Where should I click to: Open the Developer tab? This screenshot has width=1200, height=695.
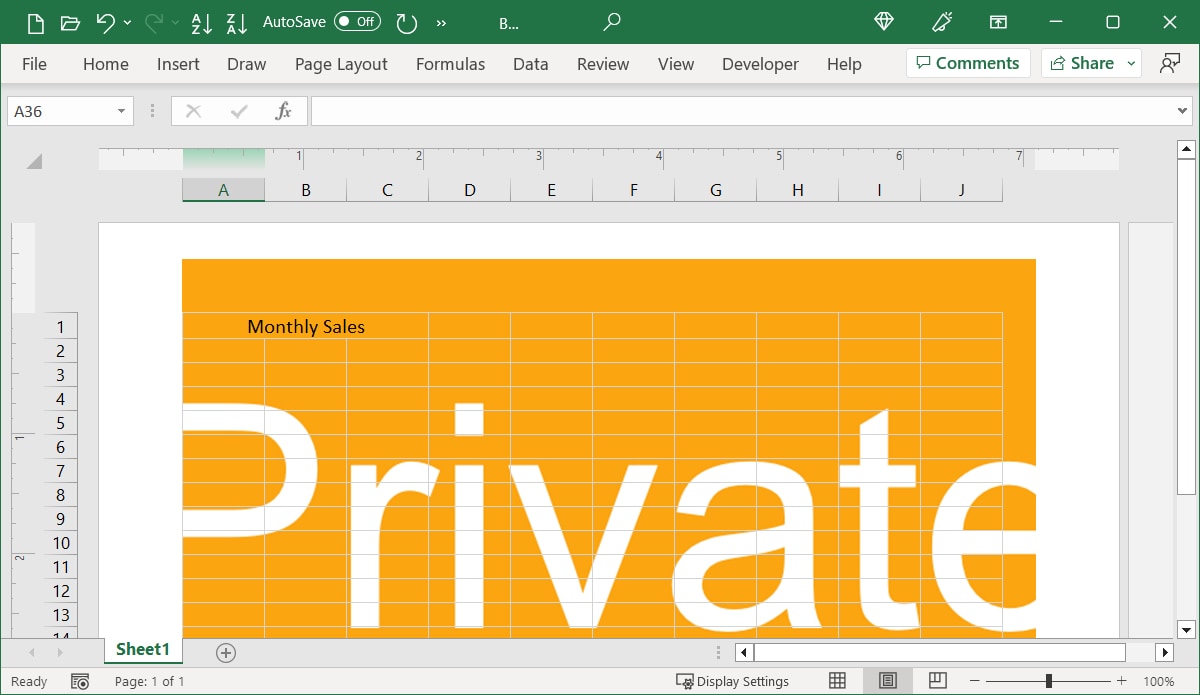point(760,63)
